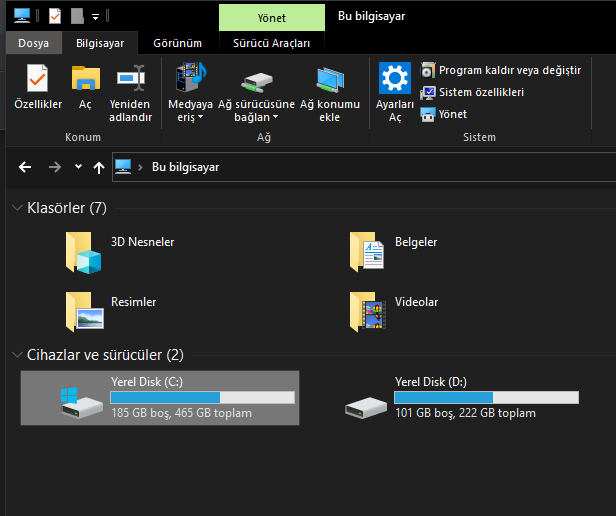Image resolution: width=616 pixels, height=516 pixels.
Task: Click Cihazlar ve sürücüler (2) header
Action: coord(105,355)
